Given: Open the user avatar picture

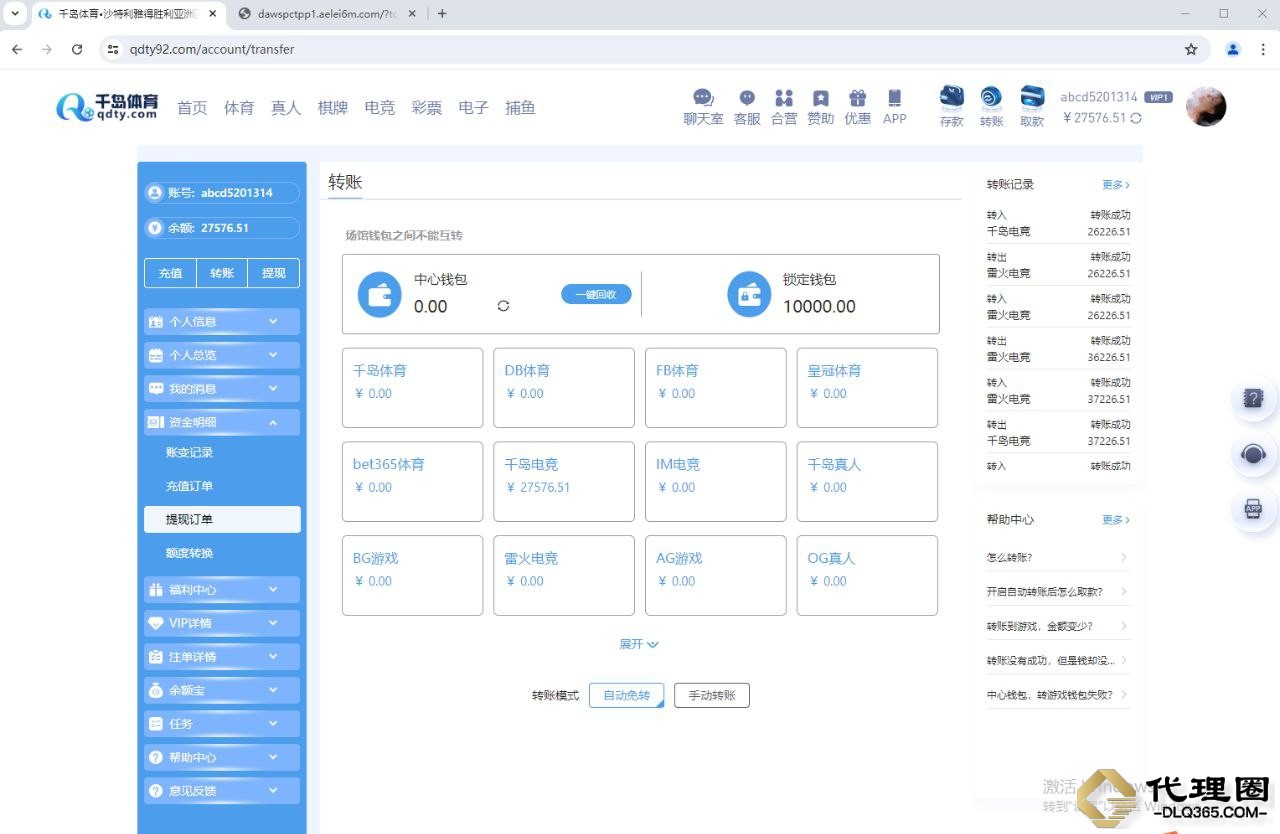Looking at the screenshot, I should [x=1206, y=106].
